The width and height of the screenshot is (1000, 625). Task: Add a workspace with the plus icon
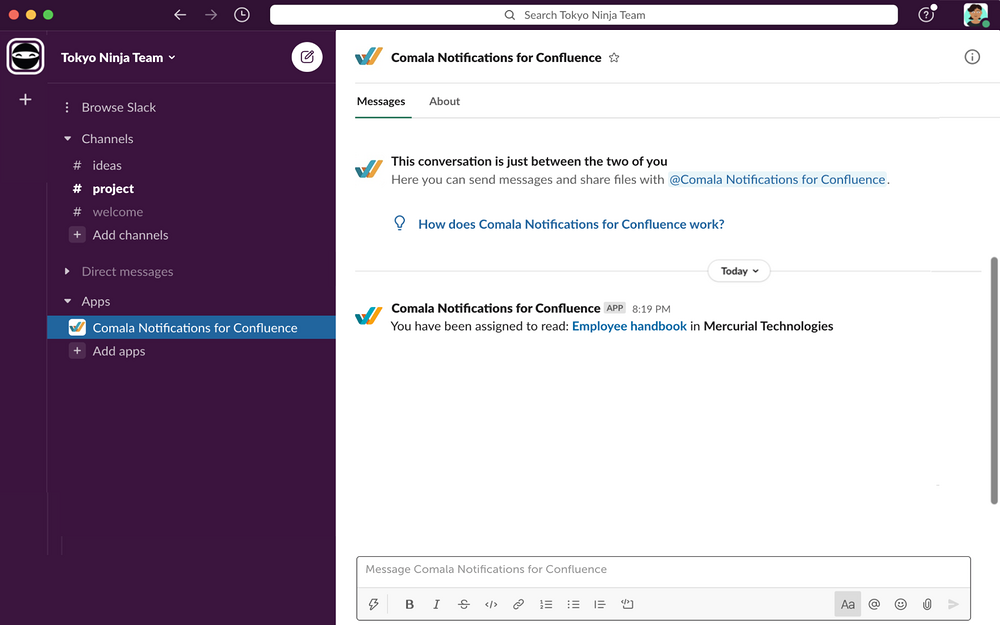(26, 99)
